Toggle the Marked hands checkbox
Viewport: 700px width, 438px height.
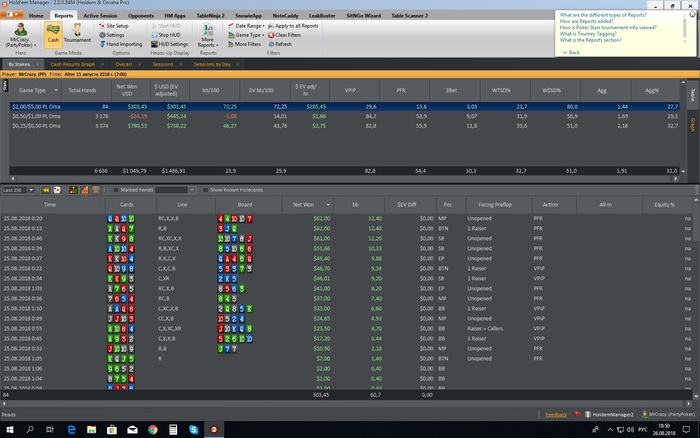(x=116, y=190)
